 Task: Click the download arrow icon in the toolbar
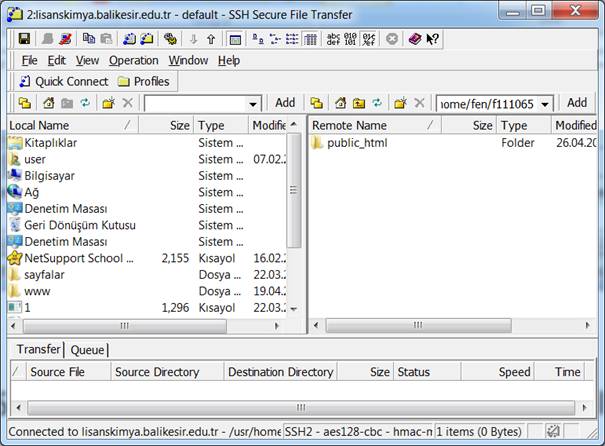(192, 39)
